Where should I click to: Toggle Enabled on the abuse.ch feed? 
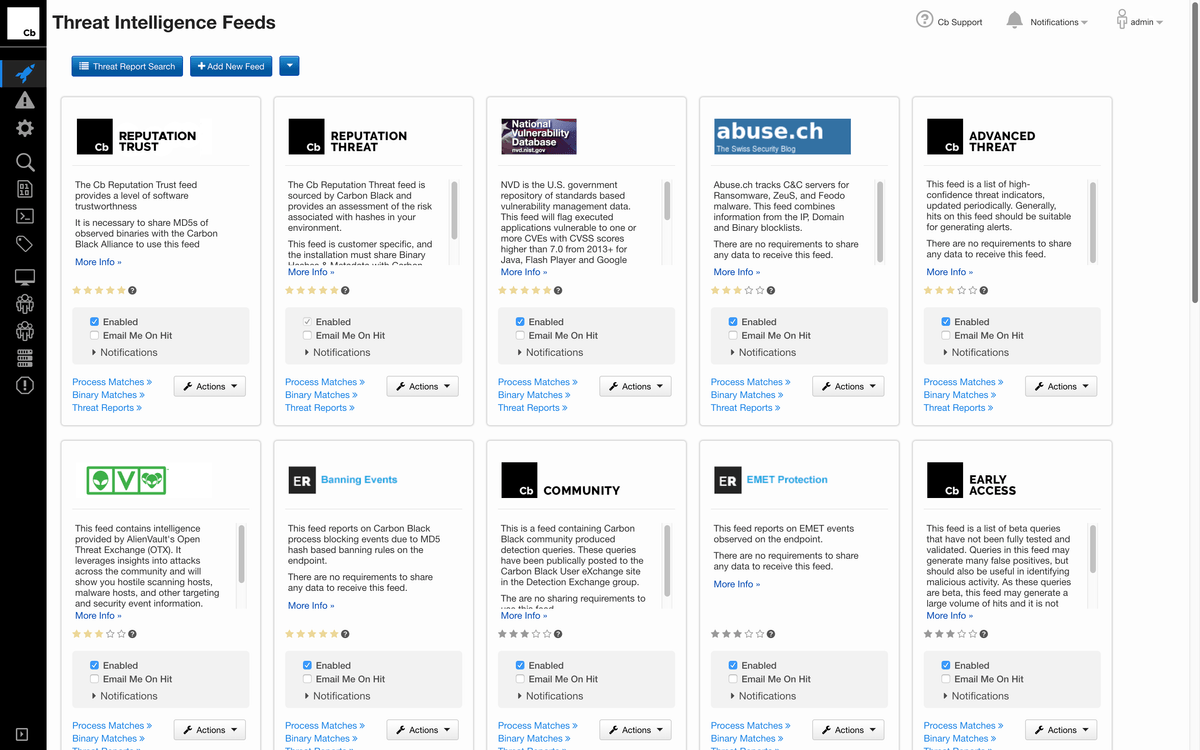click(x=733, y=322)
